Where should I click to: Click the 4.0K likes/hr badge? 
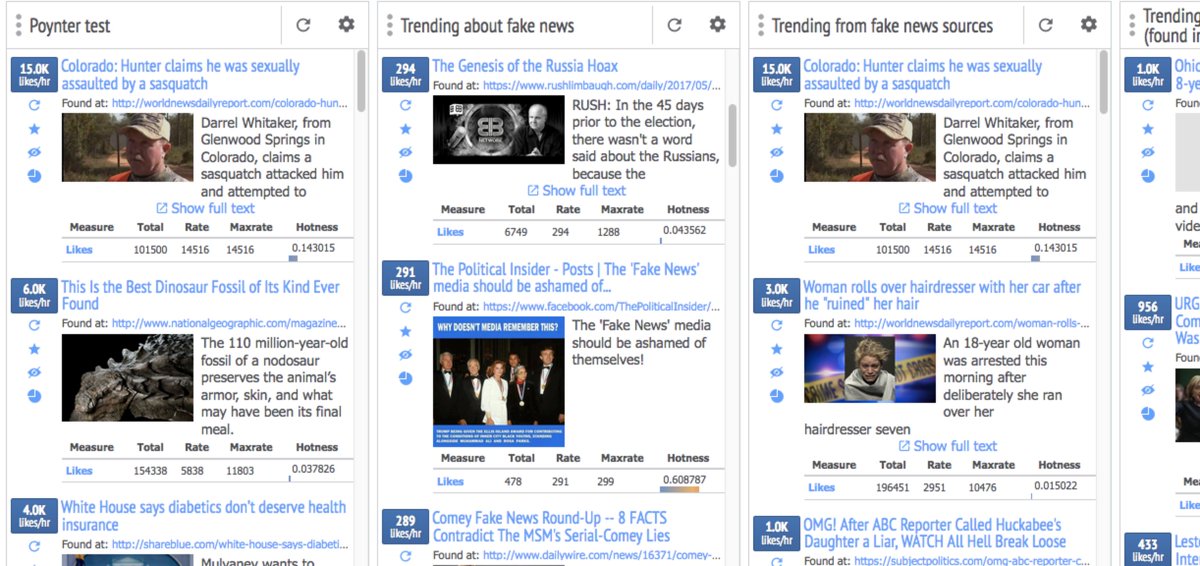coord(34,516)
